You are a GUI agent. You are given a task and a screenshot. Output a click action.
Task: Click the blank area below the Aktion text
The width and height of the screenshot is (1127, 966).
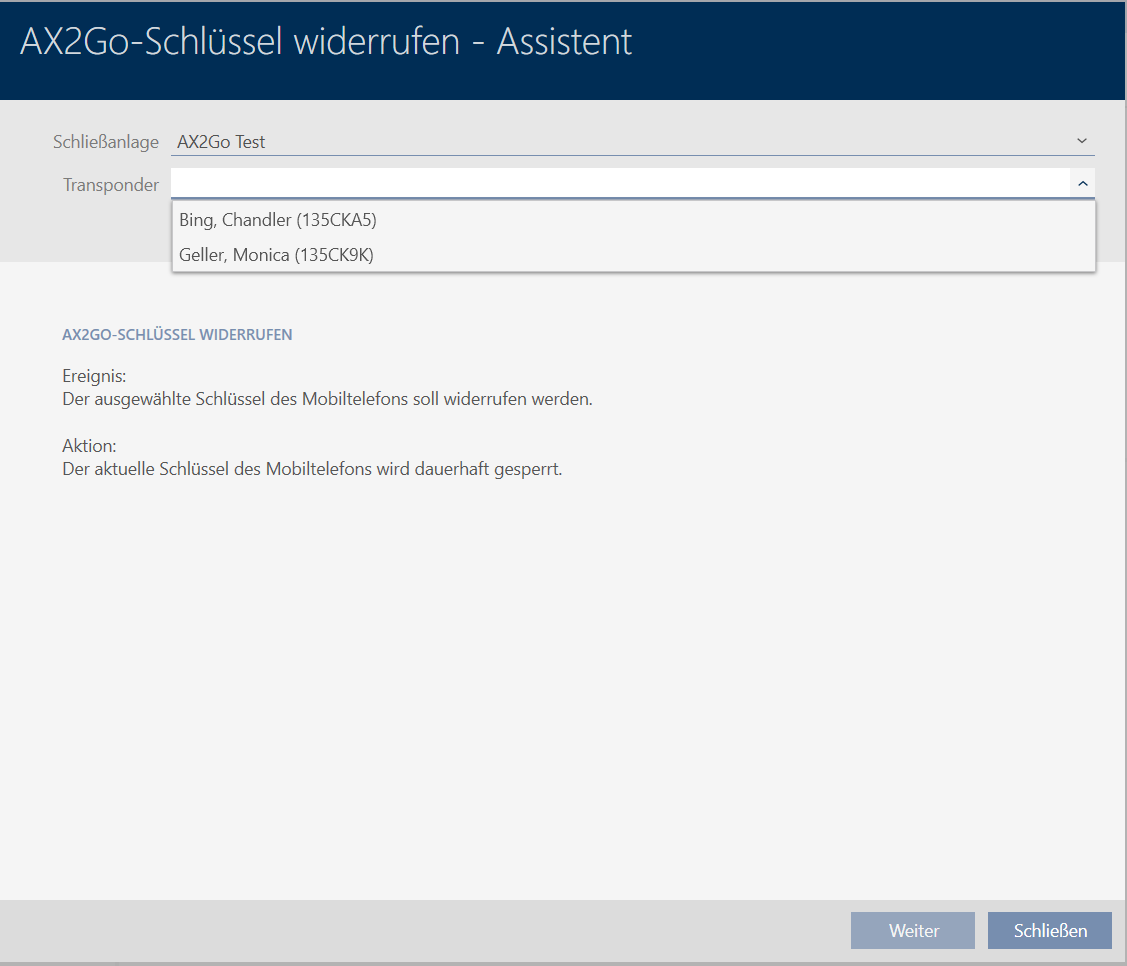[x=560, y=680]
